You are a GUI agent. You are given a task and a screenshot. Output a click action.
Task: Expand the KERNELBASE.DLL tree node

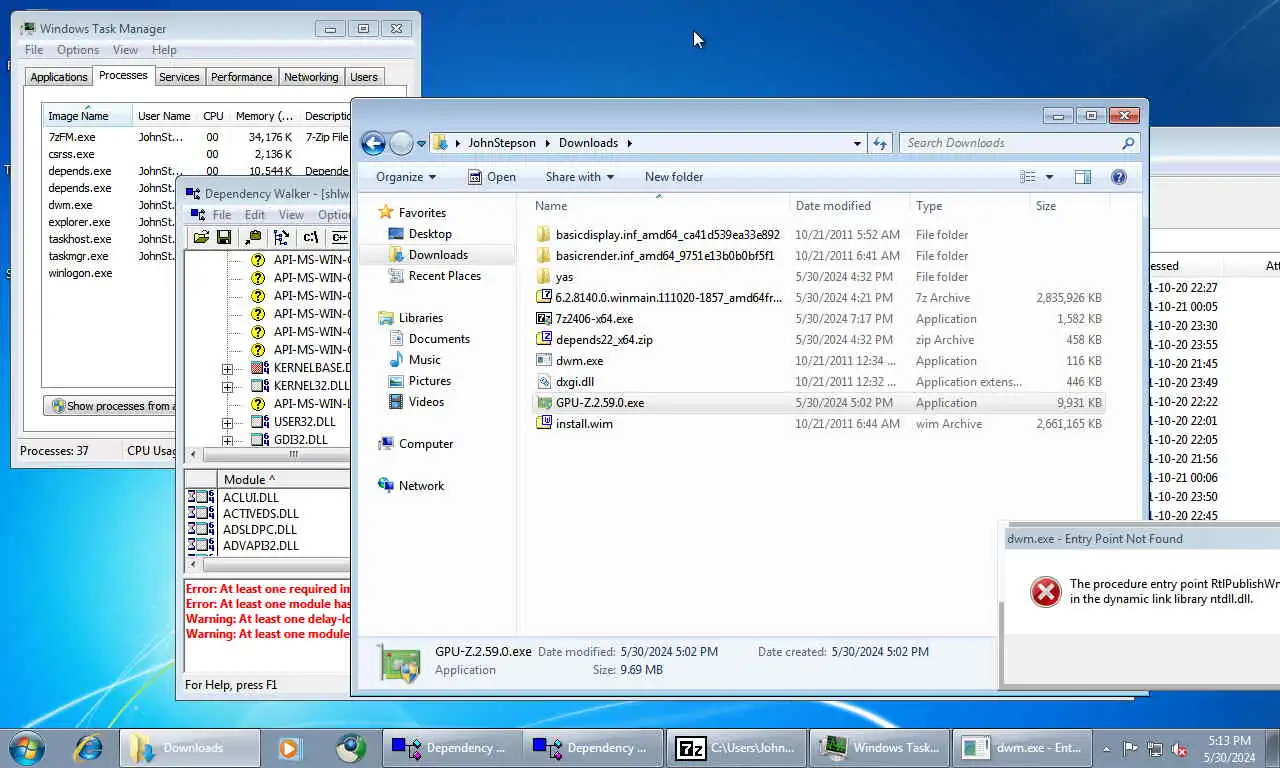pos(228,368)
